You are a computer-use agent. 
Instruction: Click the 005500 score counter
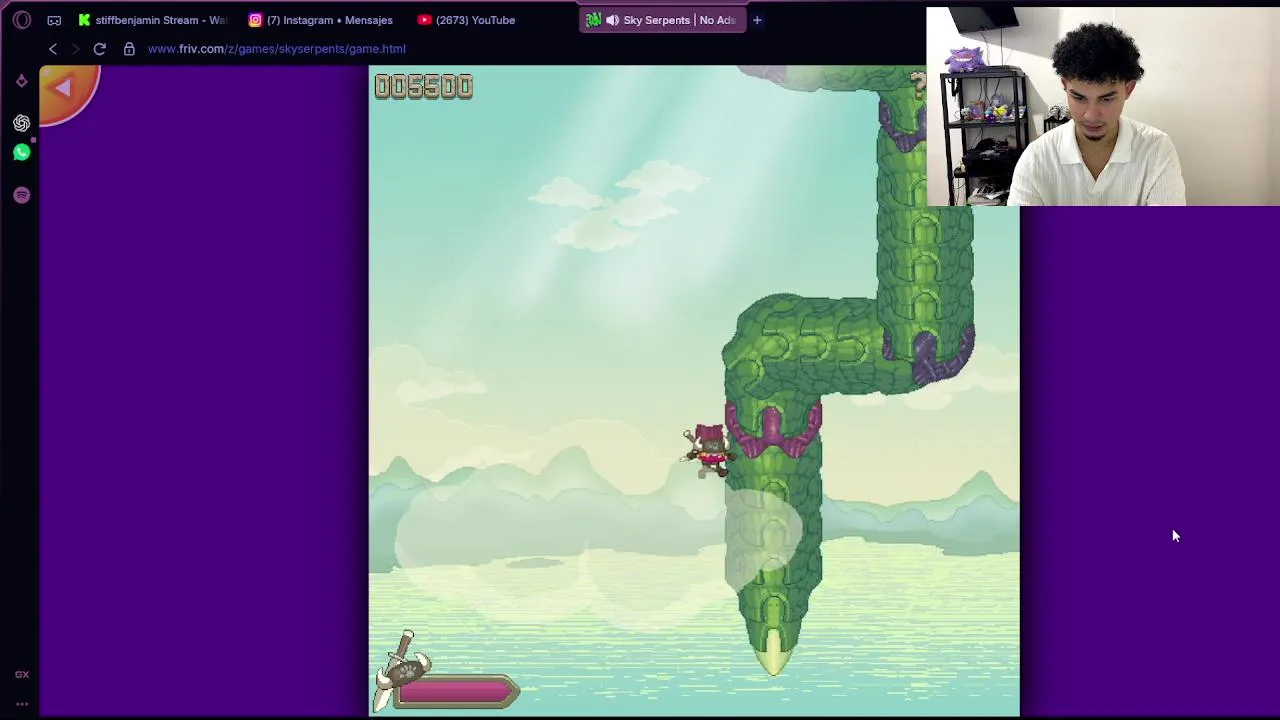(424, 86)
